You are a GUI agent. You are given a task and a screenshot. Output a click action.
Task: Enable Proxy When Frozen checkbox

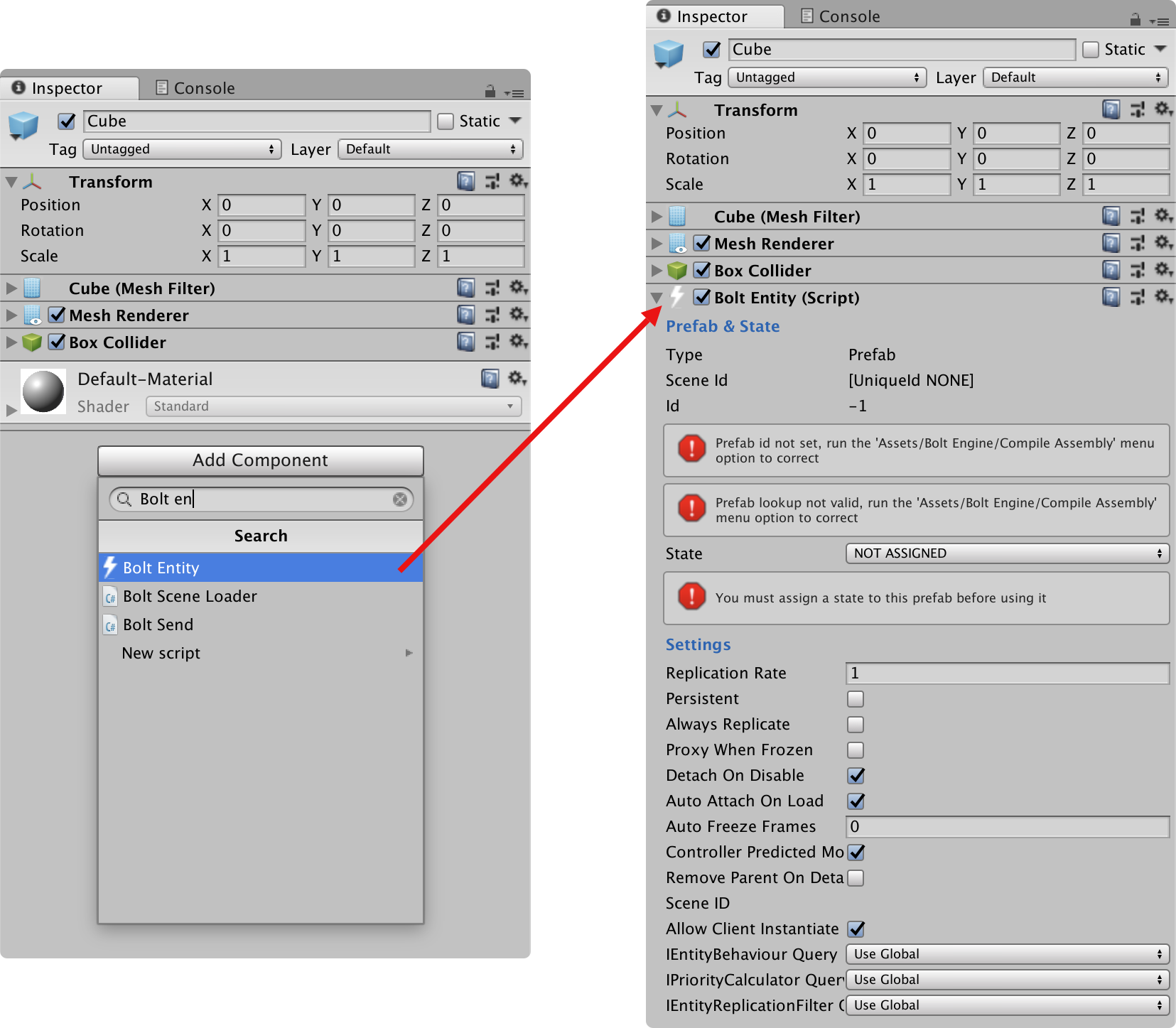pyautogui.click(x=856, y=750)
